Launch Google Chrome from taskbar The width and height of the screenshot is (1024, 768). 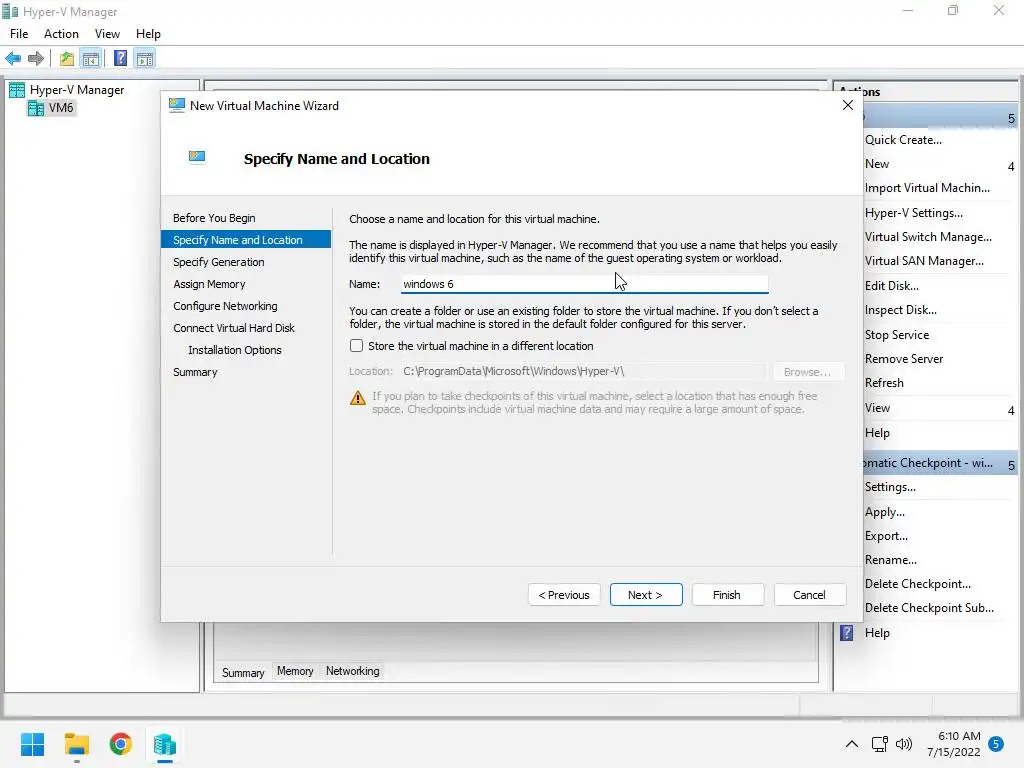(x=121, y=744)
